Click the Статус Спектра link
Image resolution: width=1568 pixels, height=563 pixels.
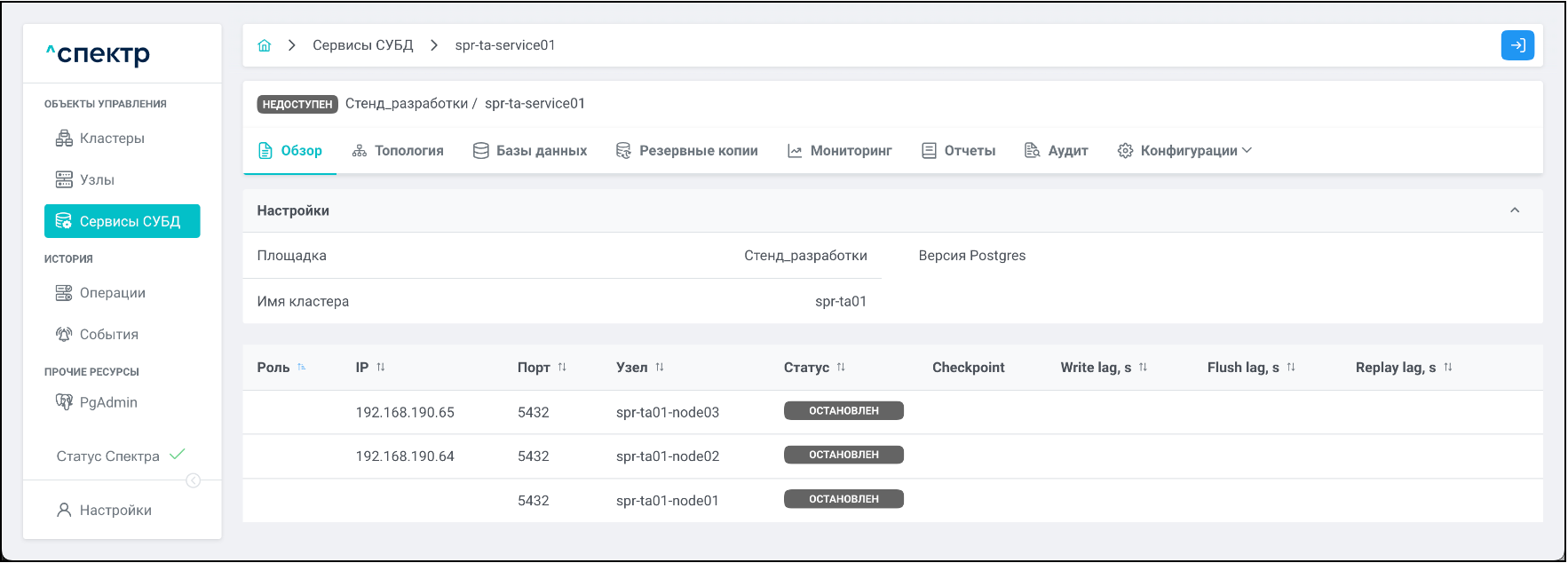pos(108,456)
